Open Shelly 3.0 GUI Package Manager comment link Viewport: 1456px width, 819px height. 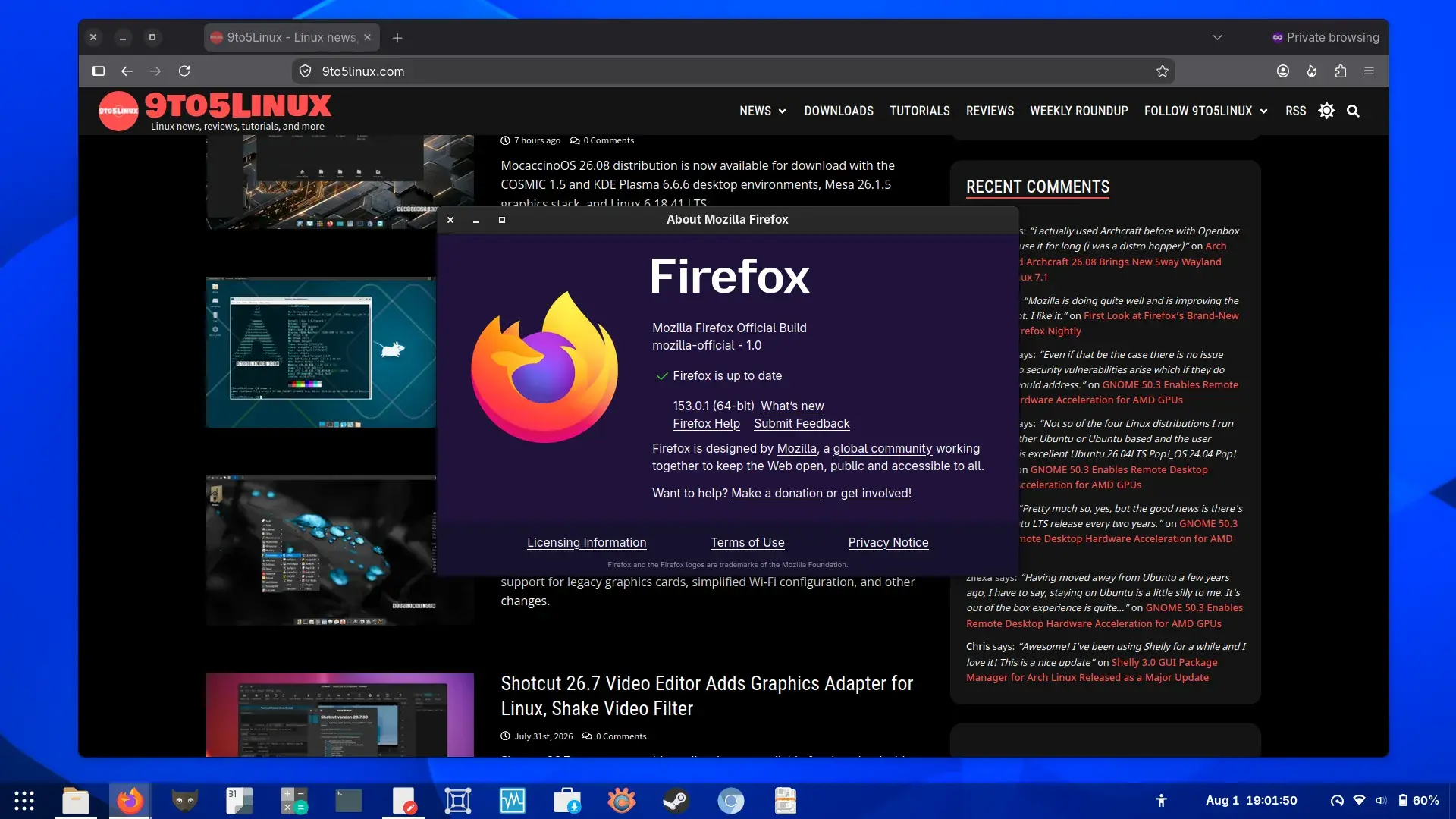click(1092, 670)
